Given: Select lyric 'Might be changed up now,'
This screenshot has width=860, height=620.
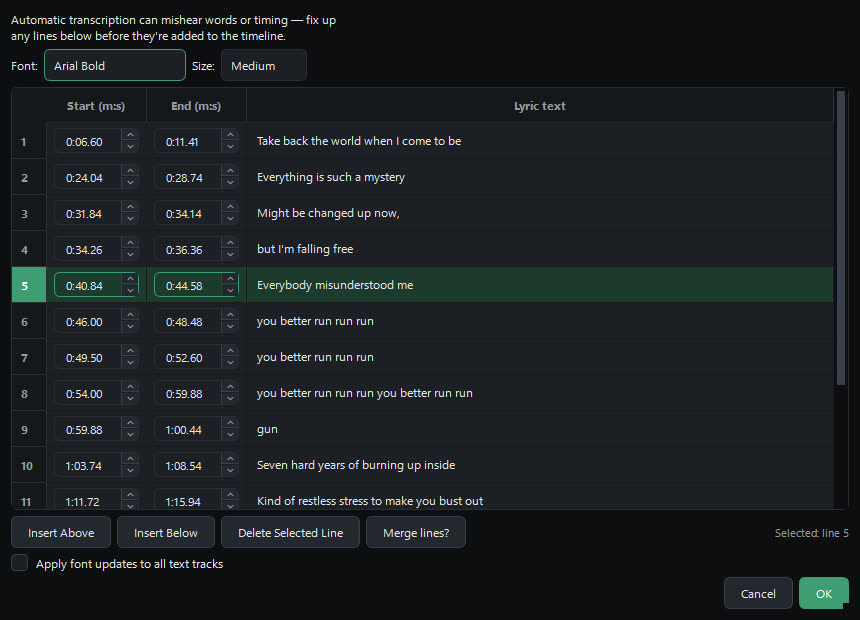Looking at the screenshot, I should pos(328,213).
